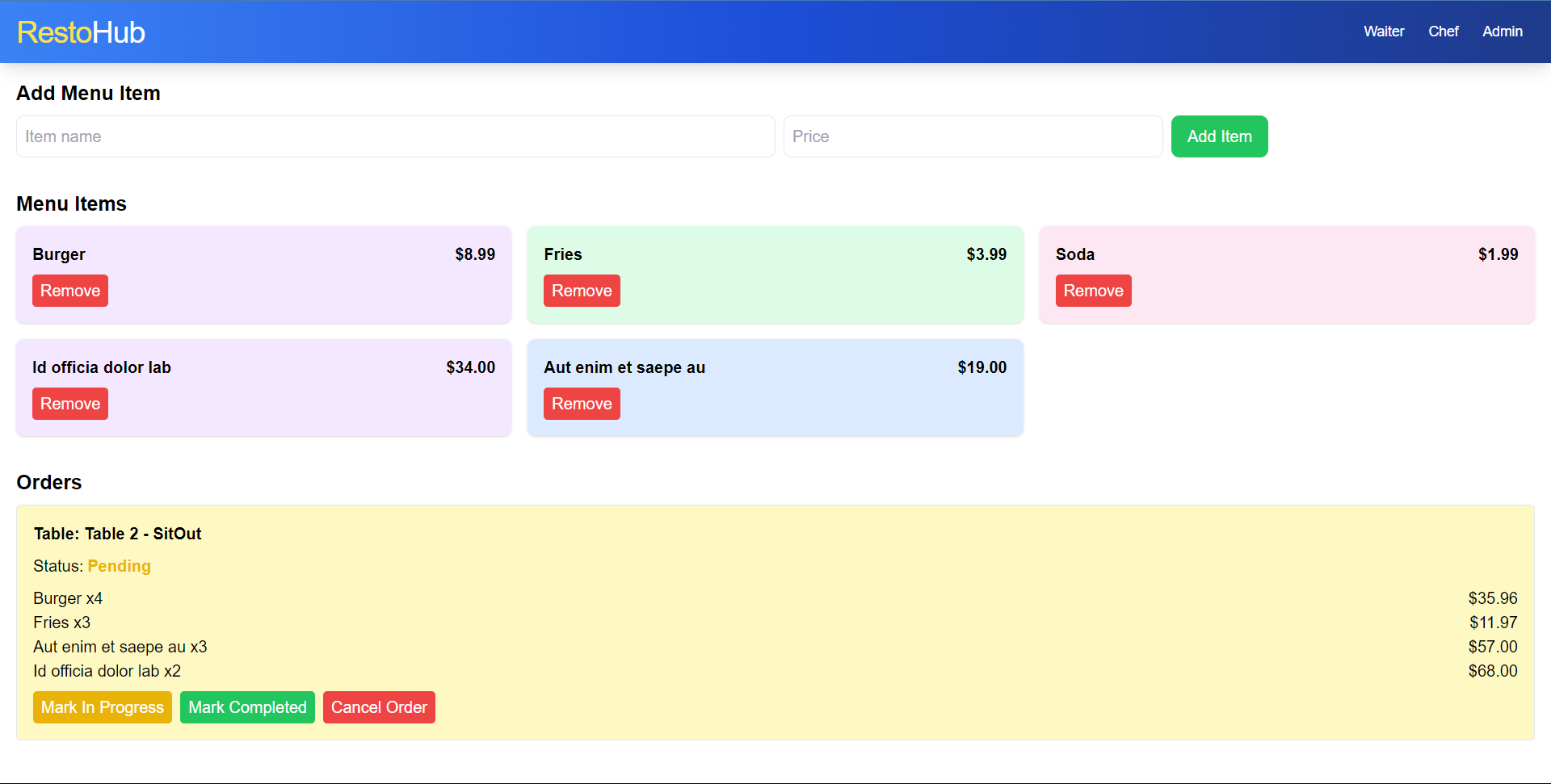Click the $8.99 Burger price
This screenshot has width=1551, height=784.
tap(475, 254)
